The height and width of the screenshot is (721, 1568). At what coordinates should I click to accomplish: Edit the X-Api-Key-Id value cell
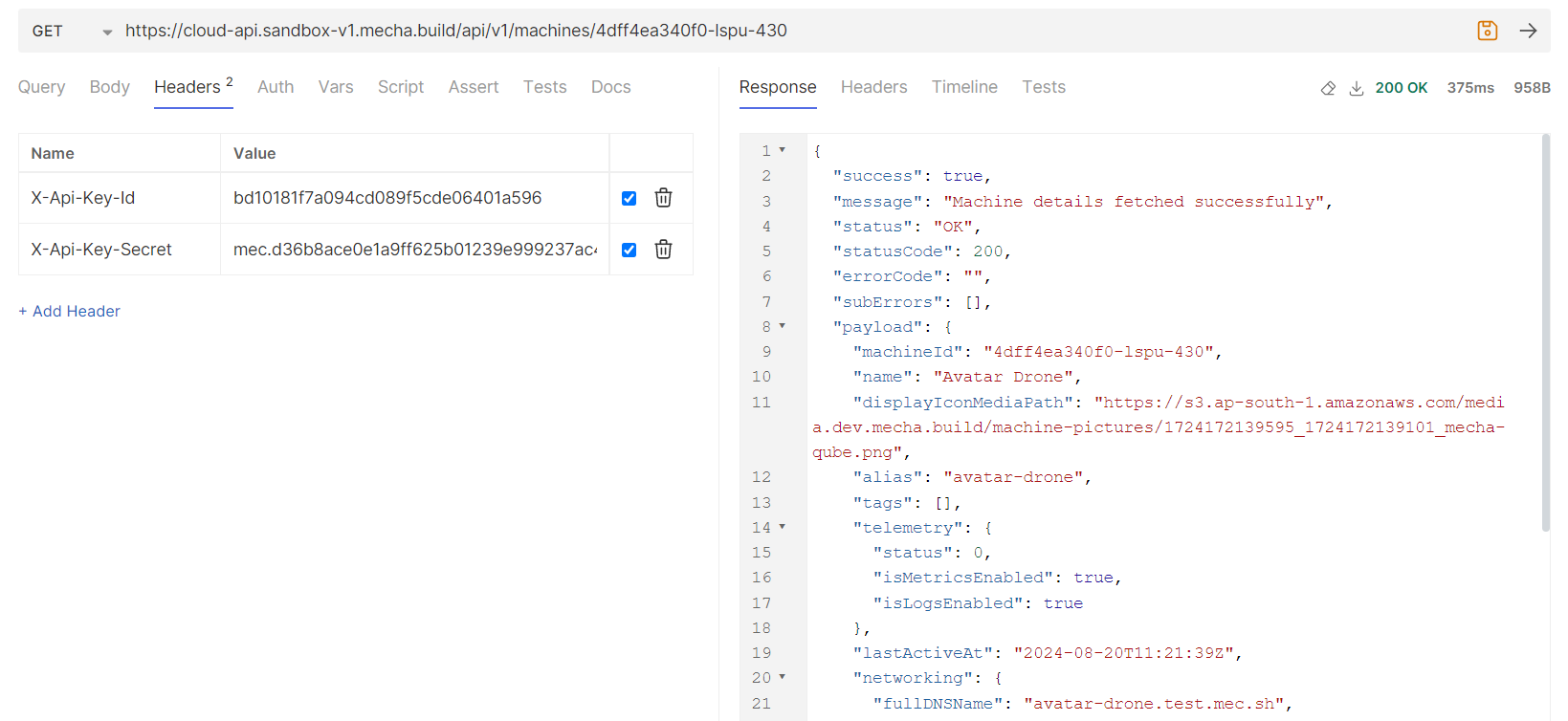pos(414,198)
